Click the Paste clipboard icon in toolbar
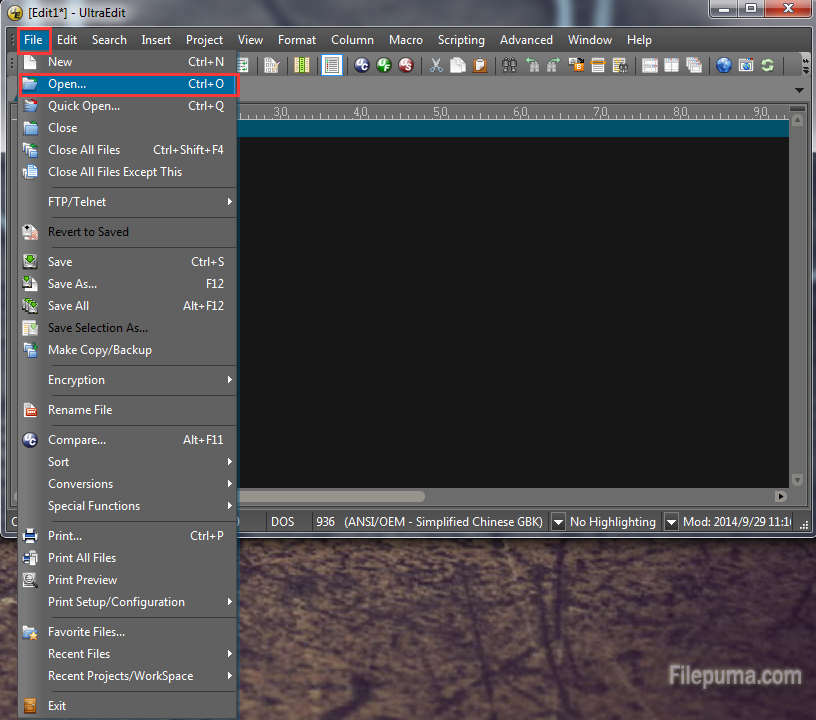Image resolution: width=816 pixels, height=720 pixels. click(480, 66)
